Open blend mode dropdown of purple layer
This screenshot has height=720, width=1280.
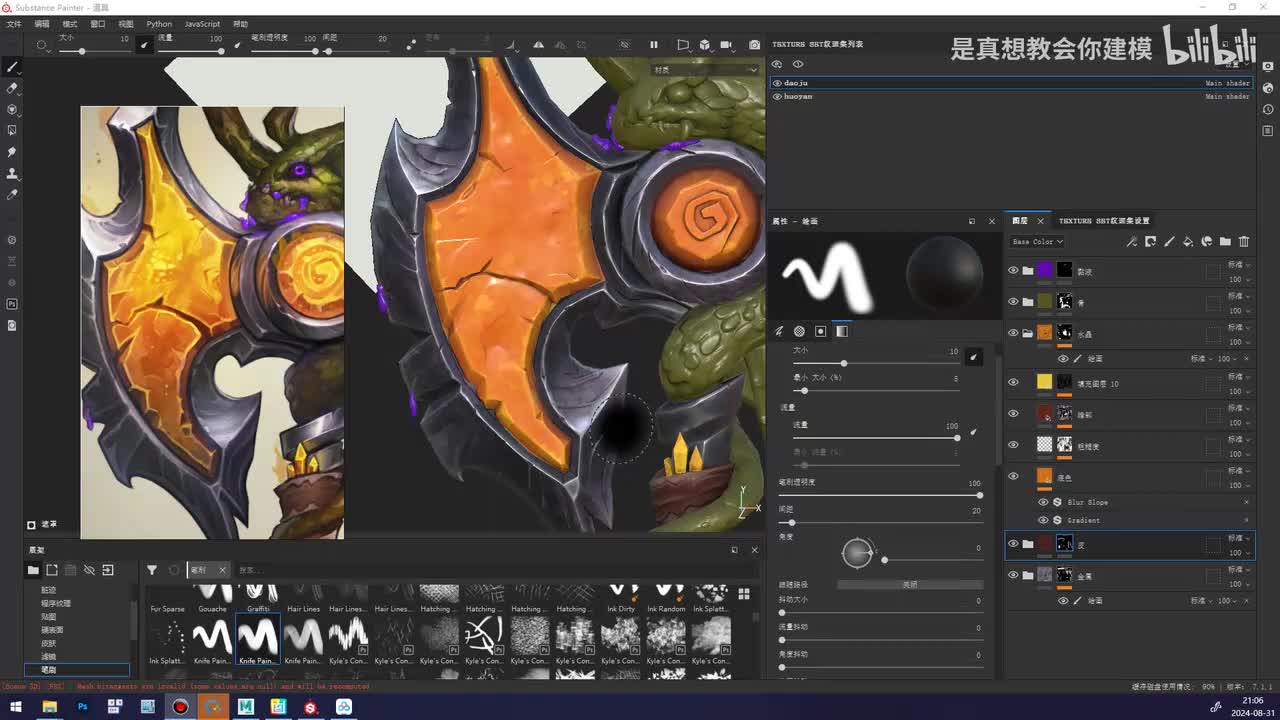(x=1237, y=265)
